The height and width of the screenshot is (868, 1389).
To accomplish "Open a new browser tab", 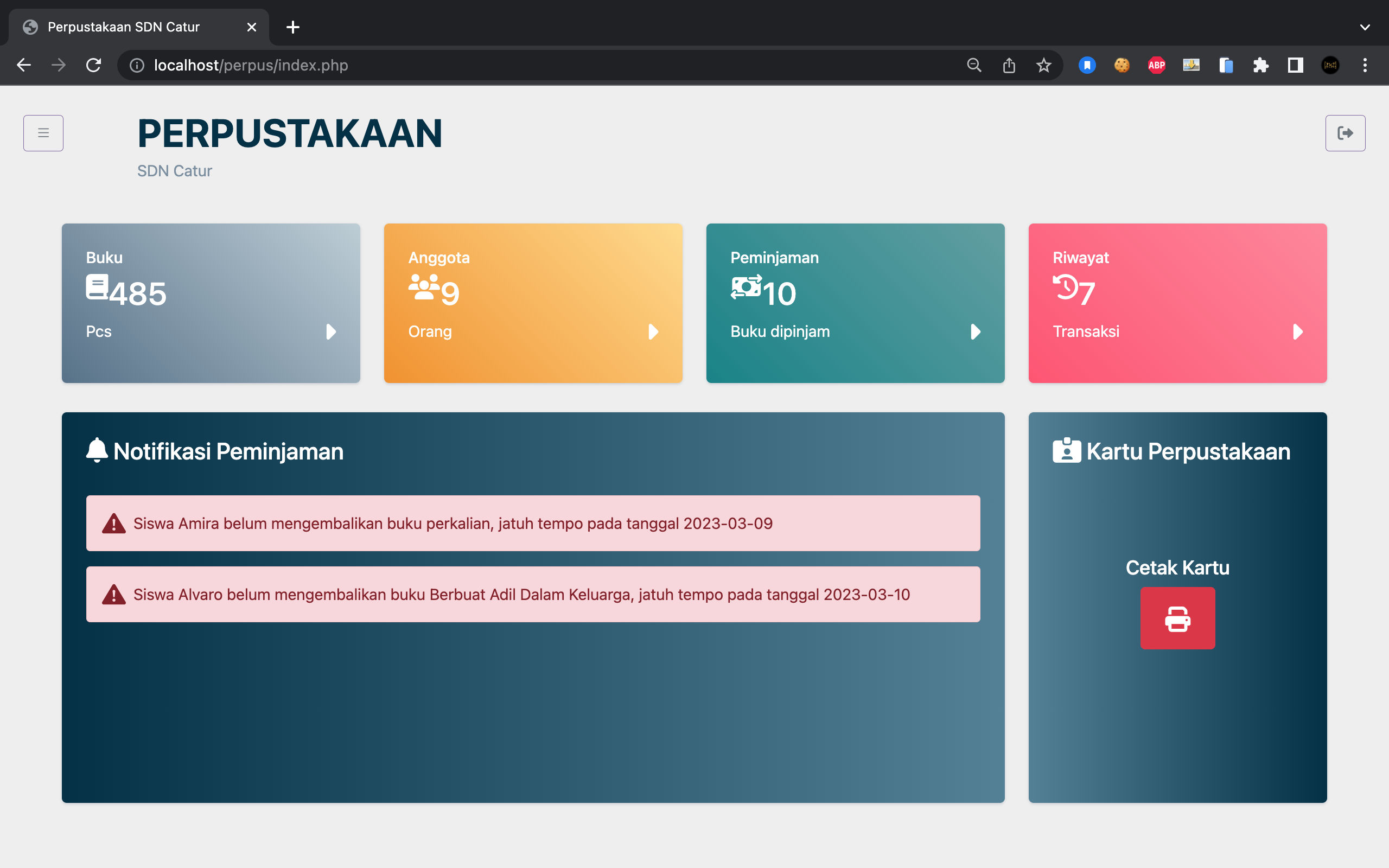I will (294, 27).
